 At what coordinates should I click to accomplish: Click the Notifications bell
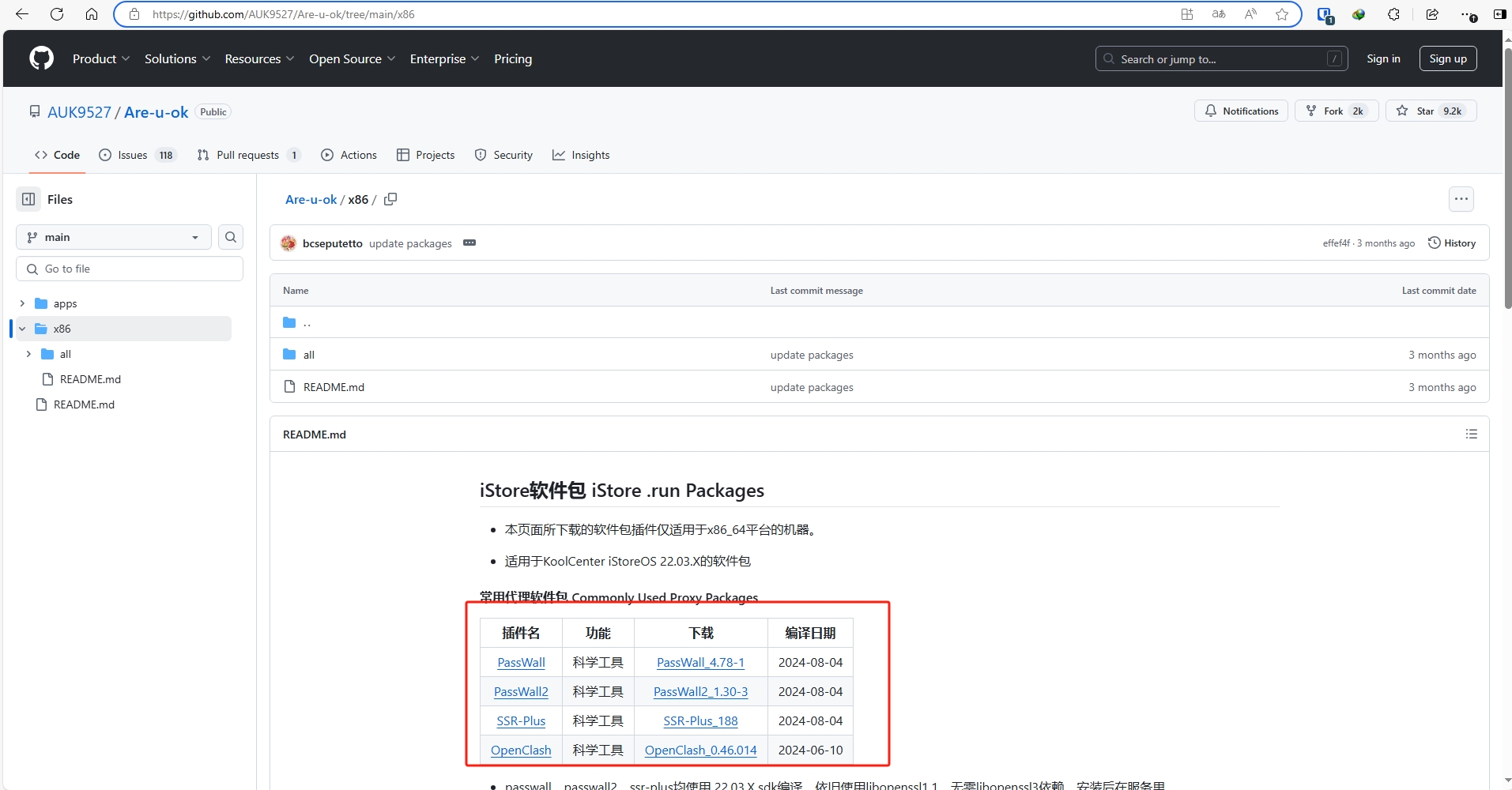click(1212, 111)
